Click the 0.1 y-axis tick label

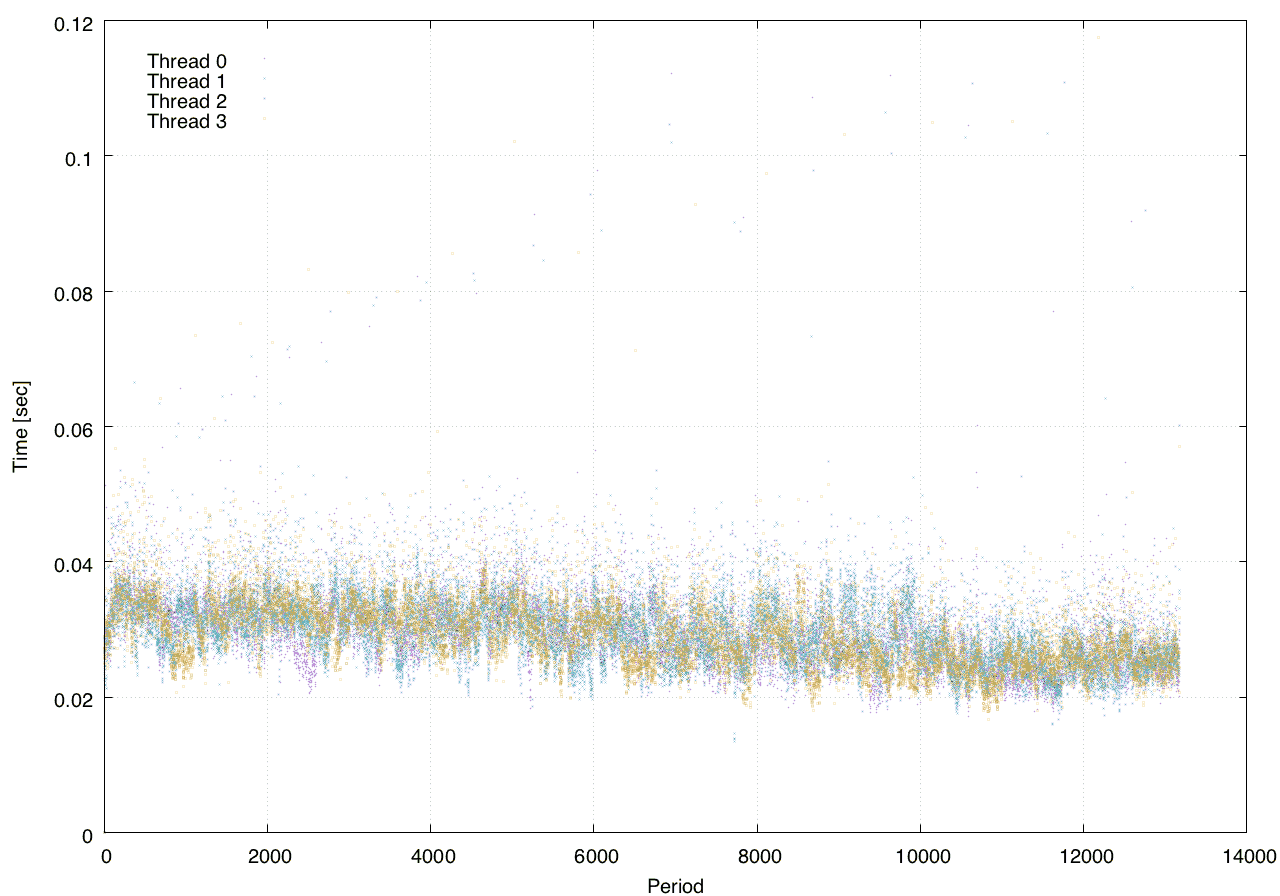(76, 157)
